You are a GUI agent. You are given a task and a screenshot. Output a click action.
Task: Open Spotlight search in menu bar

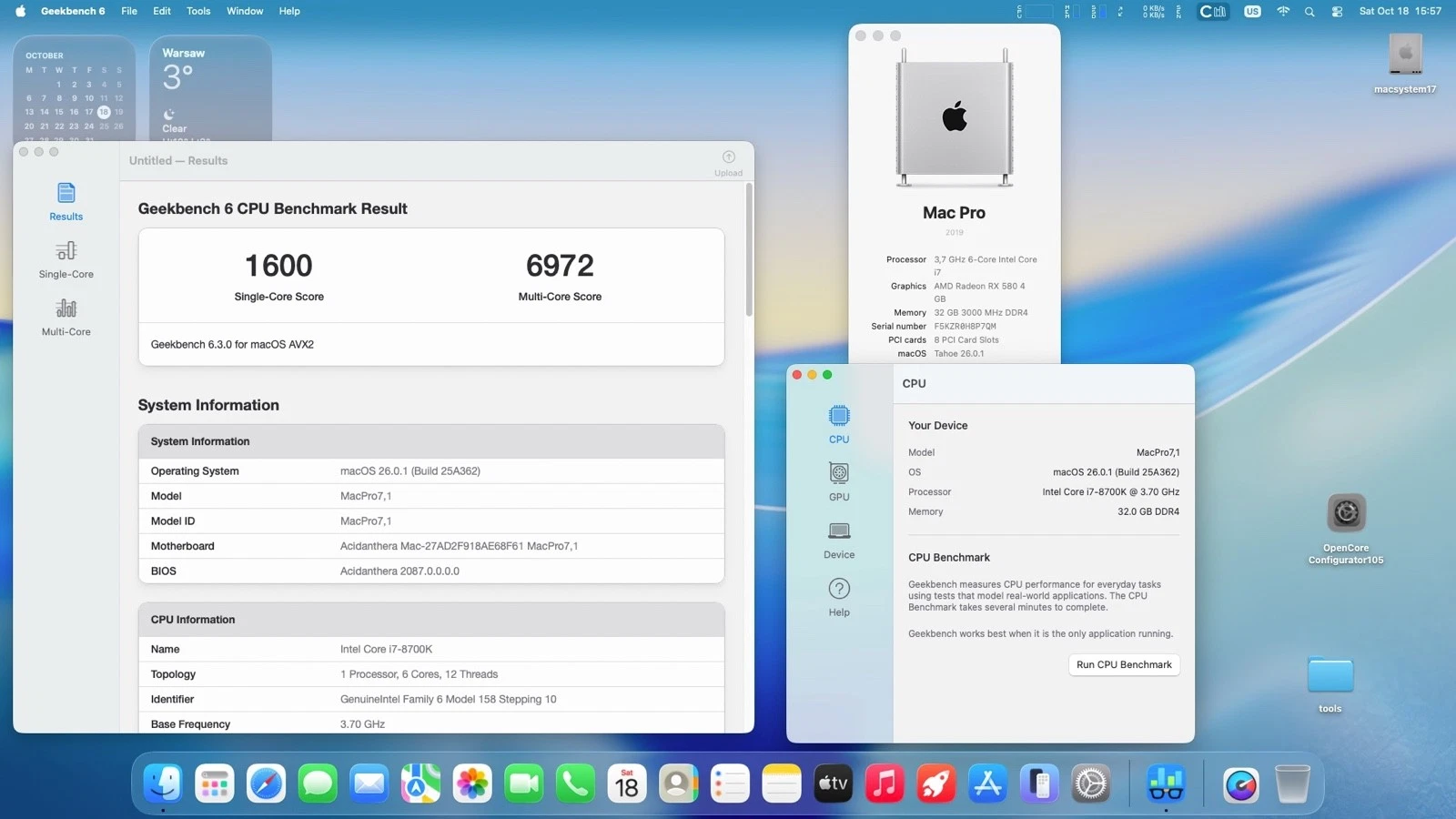tap(1309, 11)
